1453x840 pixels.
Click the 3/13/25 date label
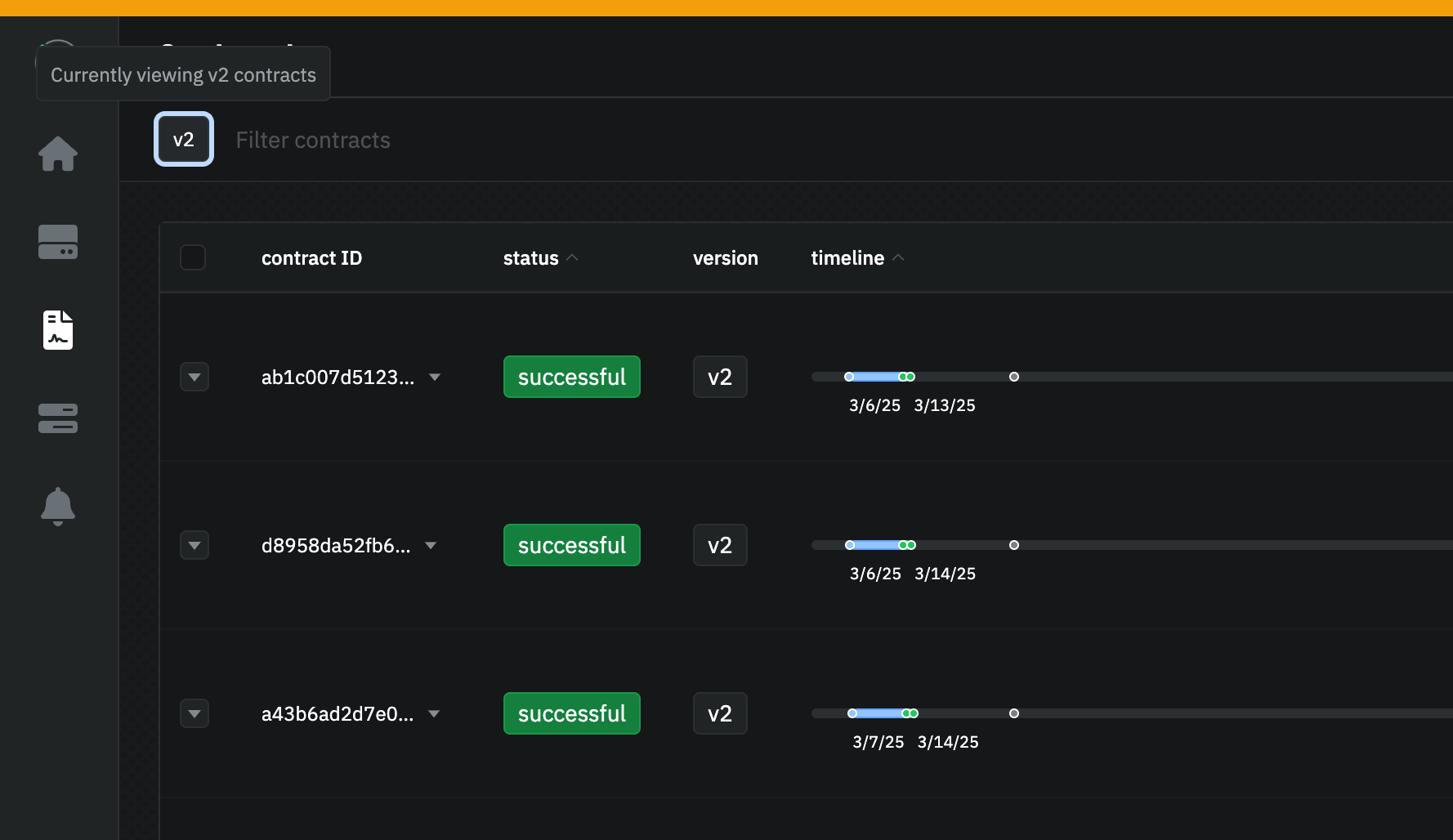[945, 405]
